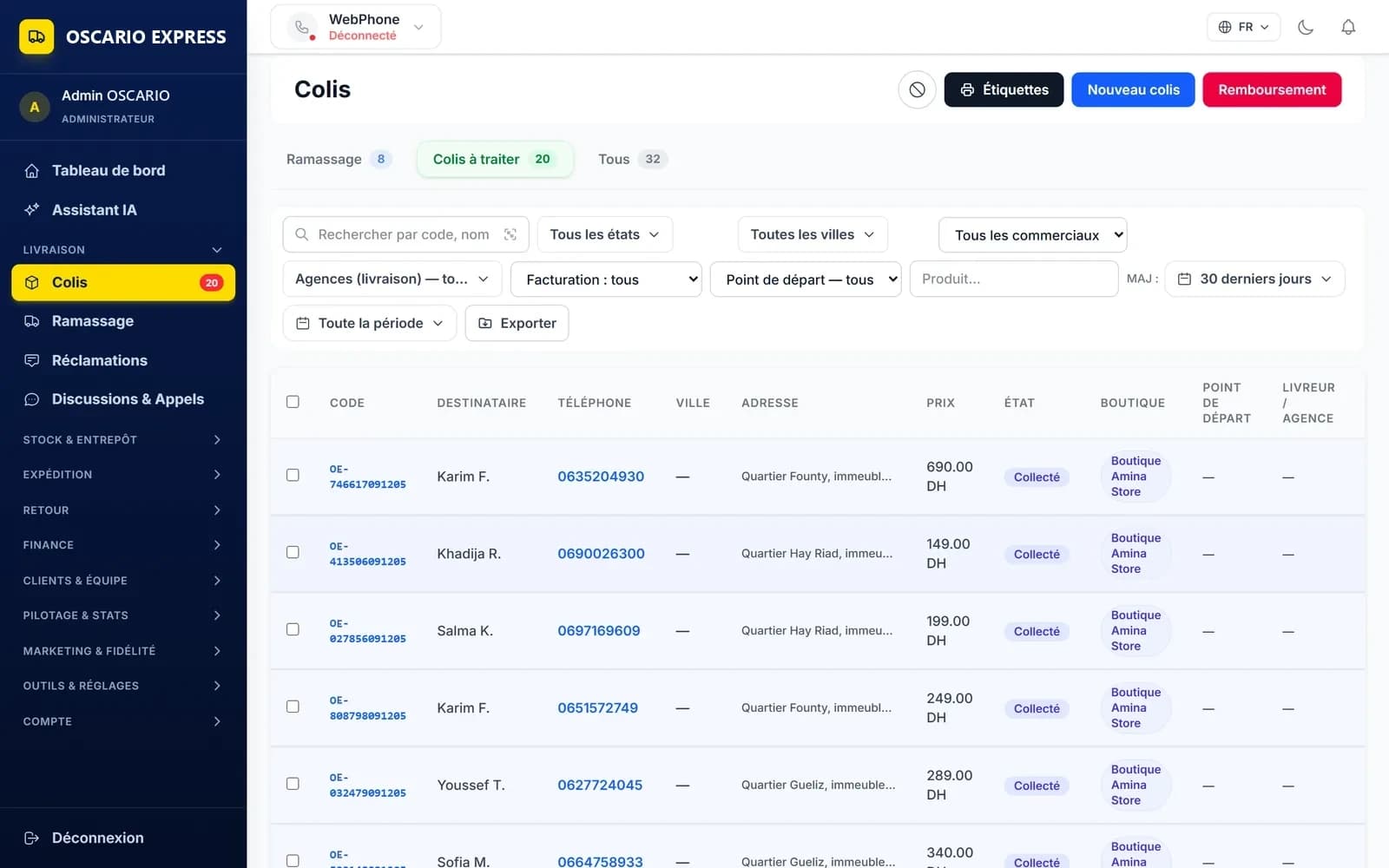Toggle dark mode with the moon icon

[x=1305, y=27]
